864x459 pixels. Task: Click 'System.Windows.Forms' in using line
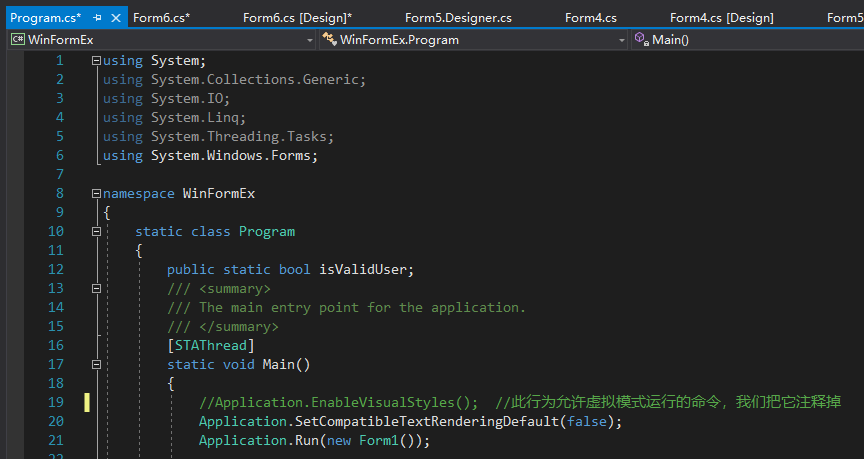coord(231,156)
